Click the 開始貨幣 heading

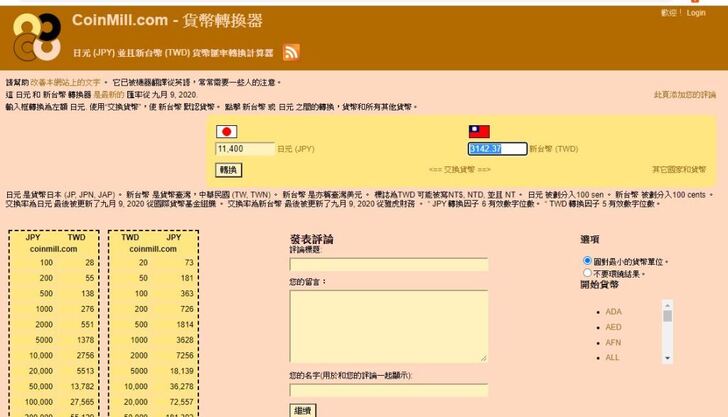pos(599,285)
